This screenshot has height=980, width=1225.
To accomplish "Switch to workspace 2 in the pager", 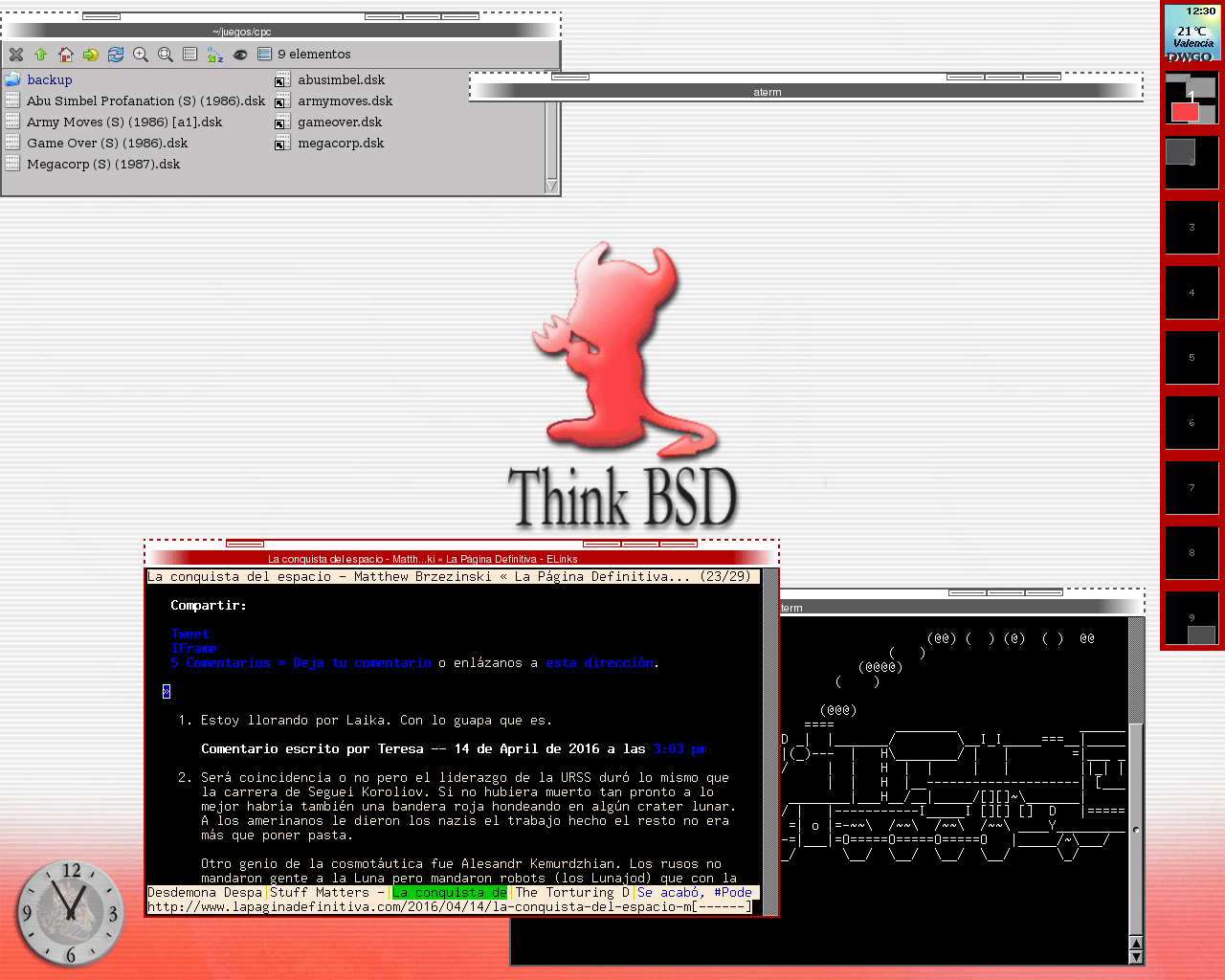I will (1192, 163).
